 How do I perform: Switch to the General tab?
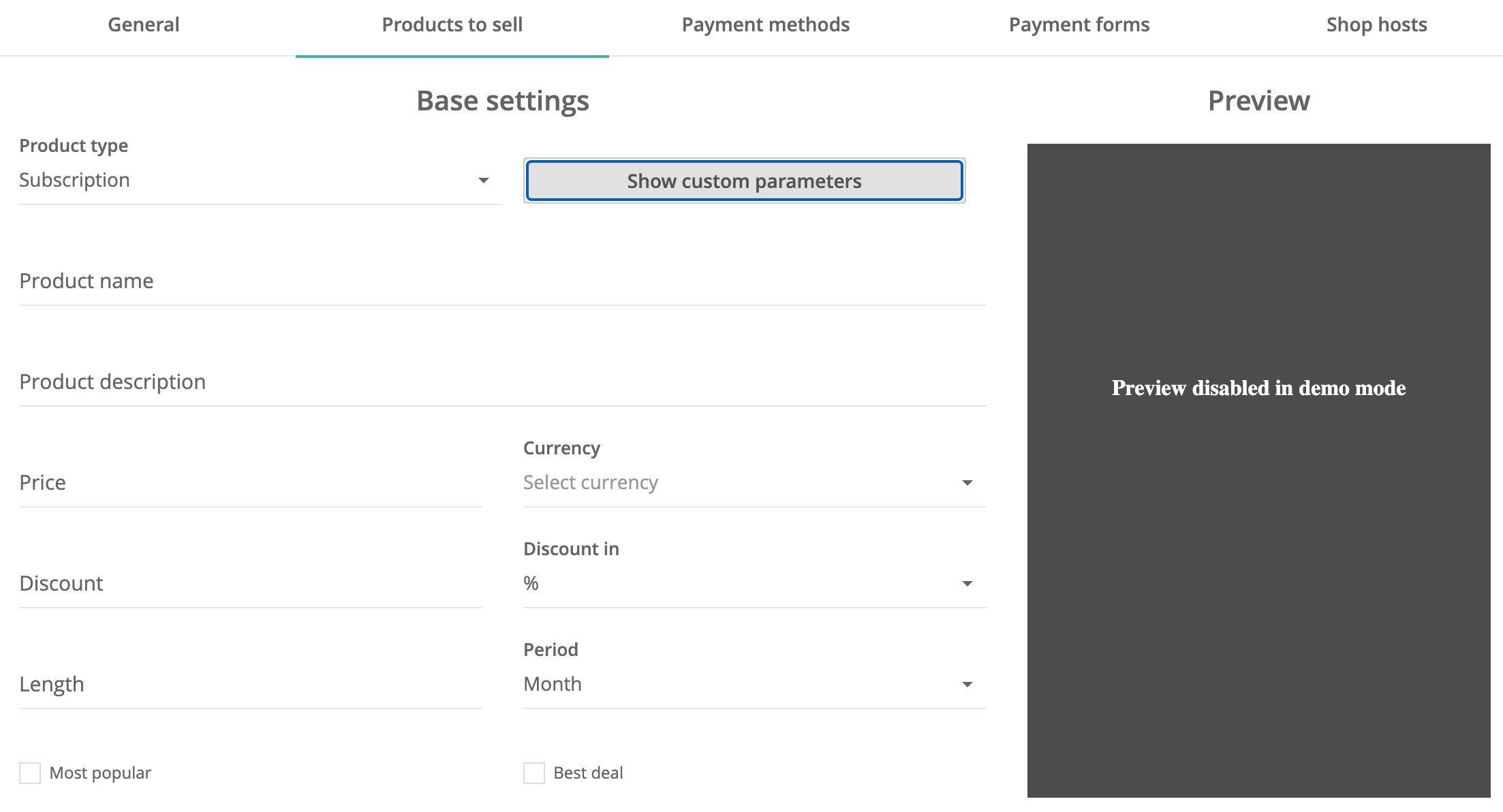tap(144, 25)
